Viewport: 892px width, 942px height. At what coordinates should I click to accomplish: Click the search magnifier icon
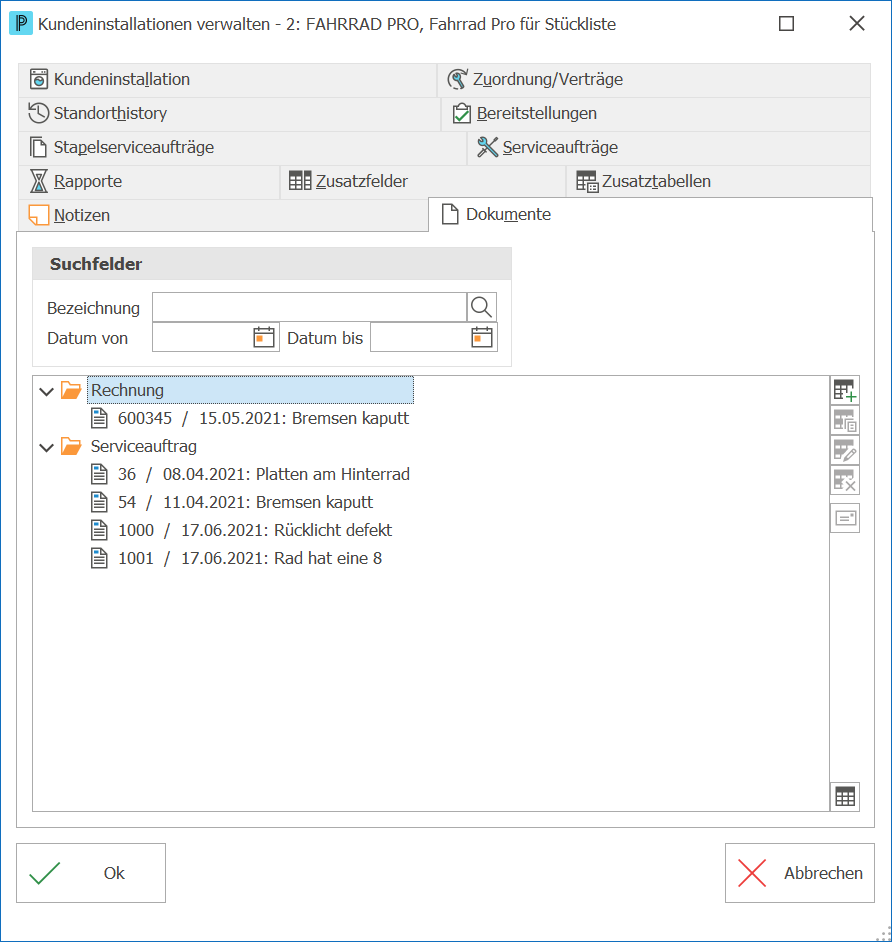(481, 308)
